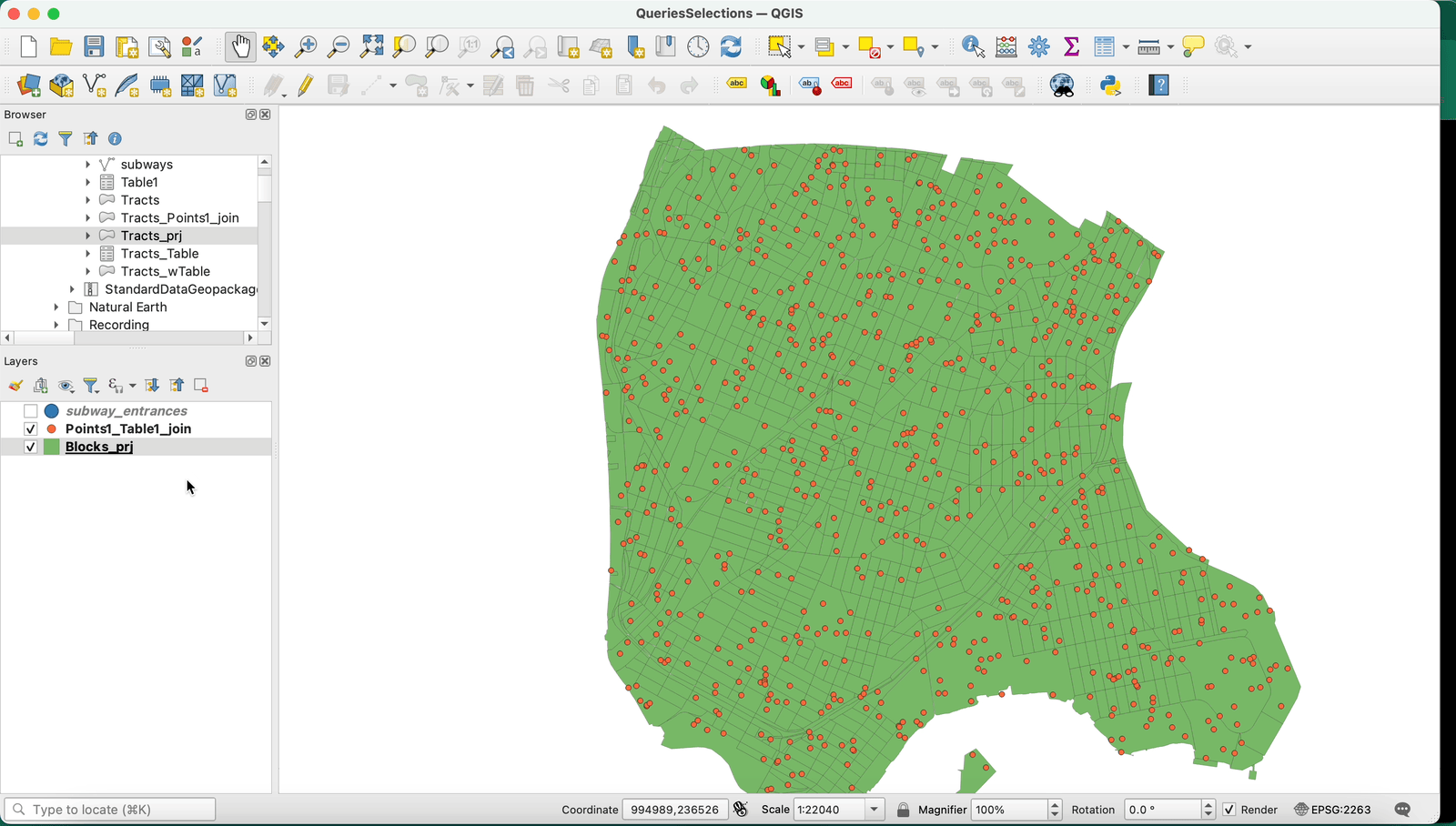Remove selected layer in Layers panel
Viewport: 1456px width, 826px height.
coord(201,386)
